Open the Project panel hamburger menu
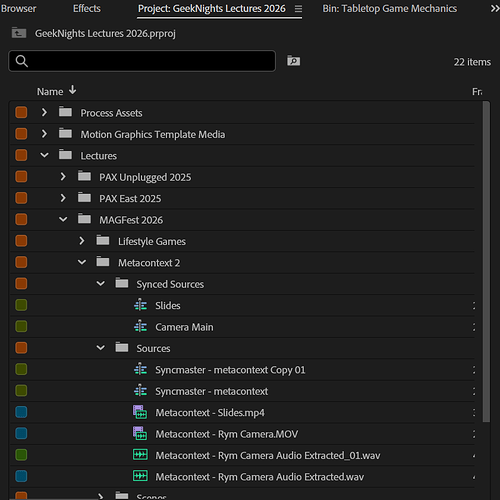Screen dimensions: 500x500 298,9
